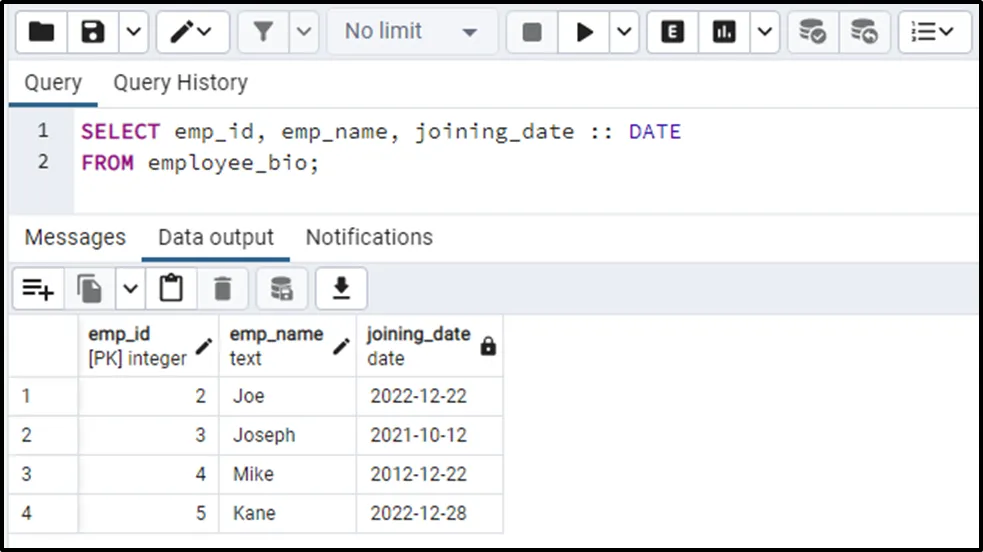The image size is (983, 552).
Task: Run the query with the Execute play button
Action: 584,32
